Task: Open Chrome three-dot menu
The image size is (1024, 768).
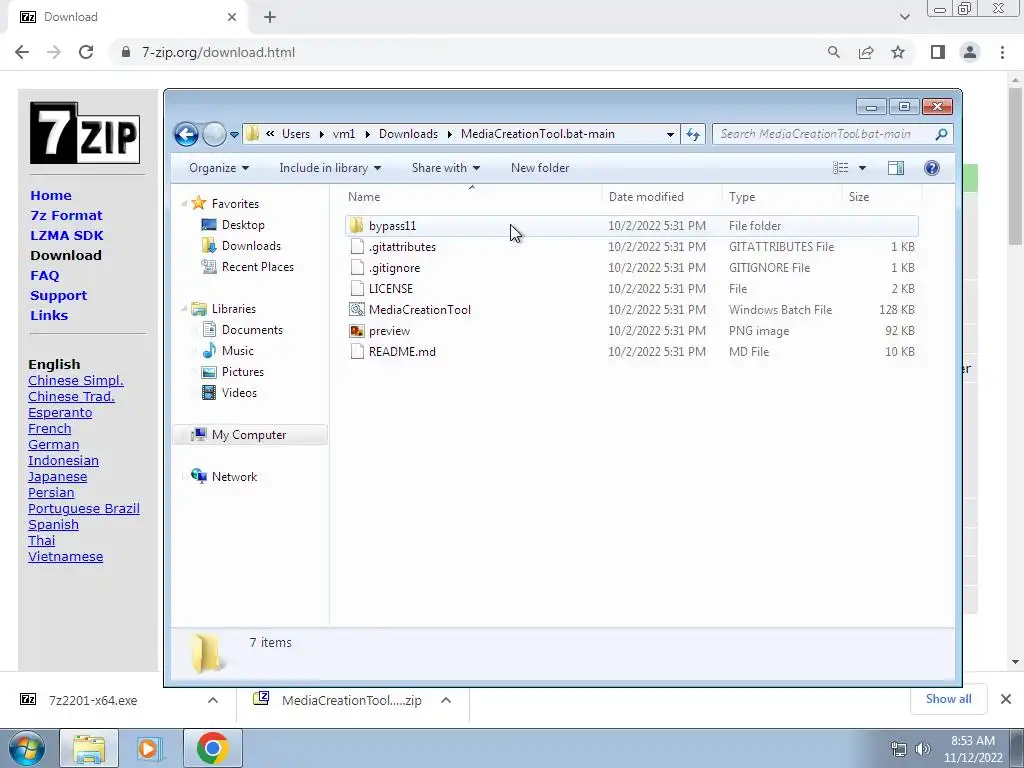Action: [x=1002, y=52]
